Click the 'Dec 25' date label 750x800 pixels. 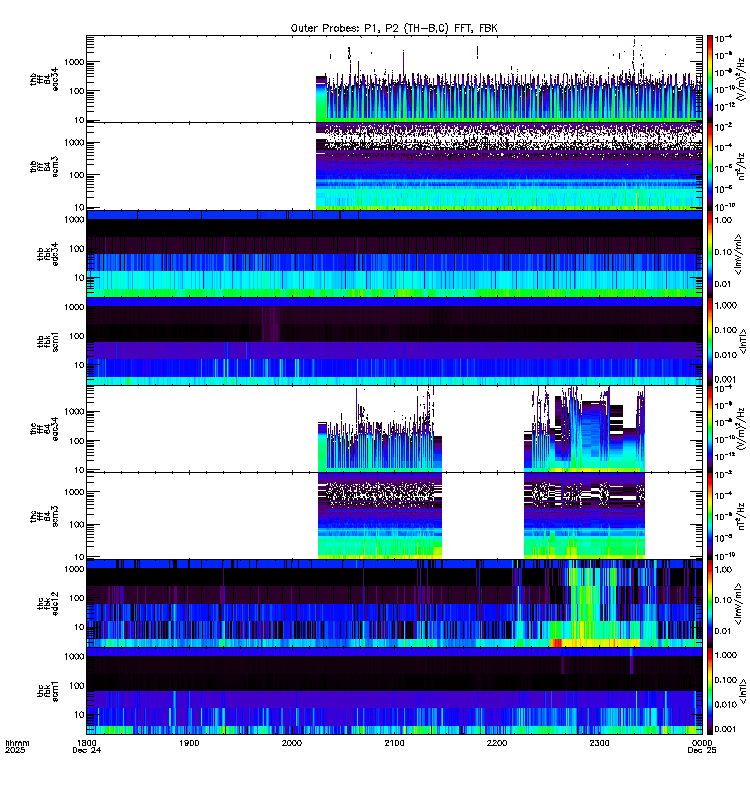(x=702, y=750)
